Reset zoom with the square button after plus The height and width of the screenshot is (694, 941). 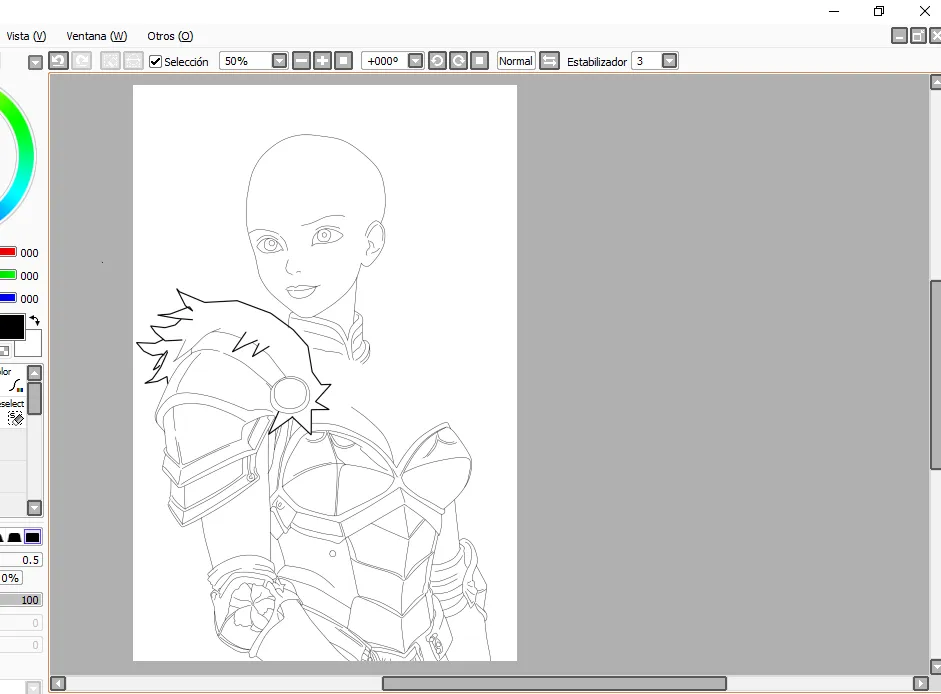pos(343,61)
